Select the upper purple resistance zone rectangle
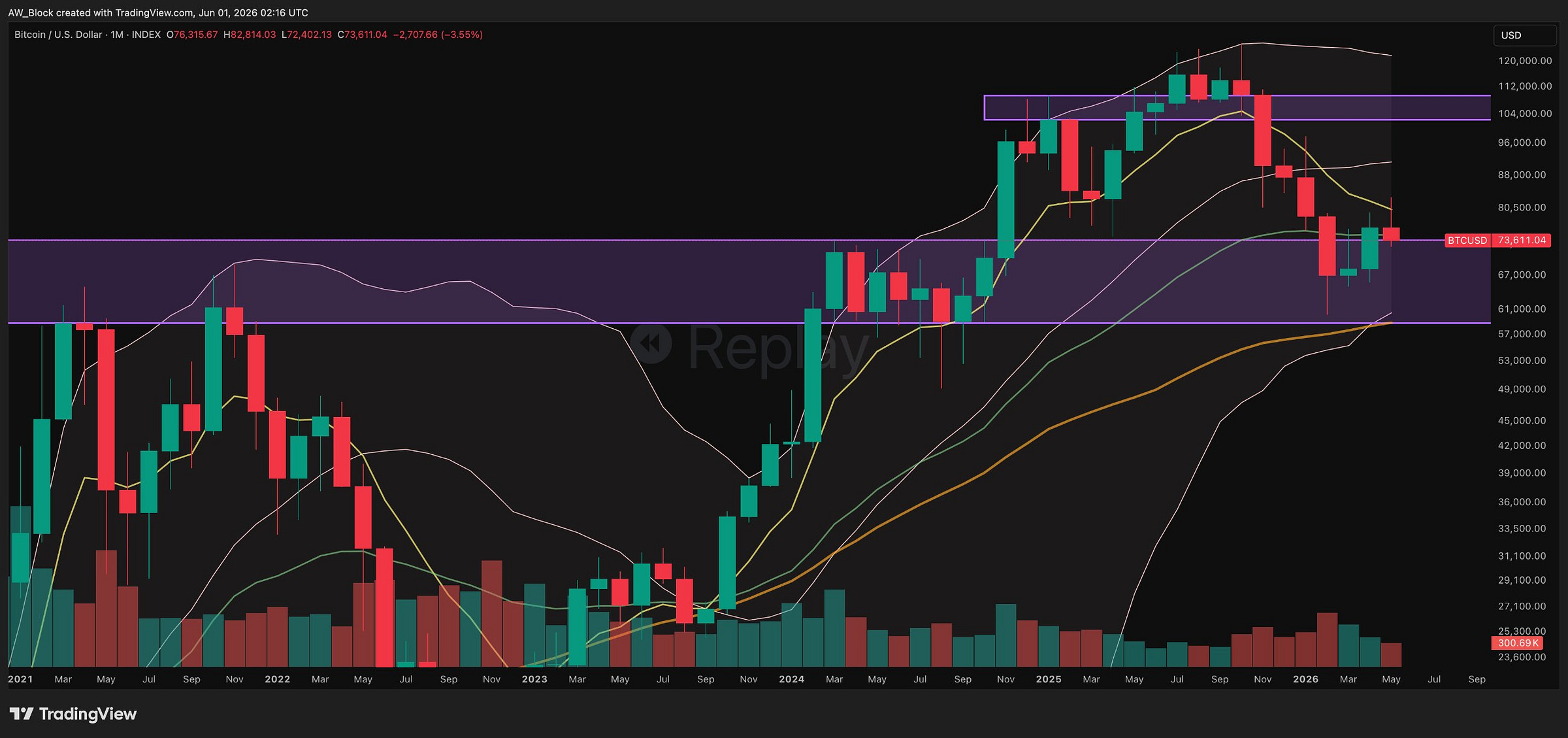The image size is (1568, 738). (1237, 108)
